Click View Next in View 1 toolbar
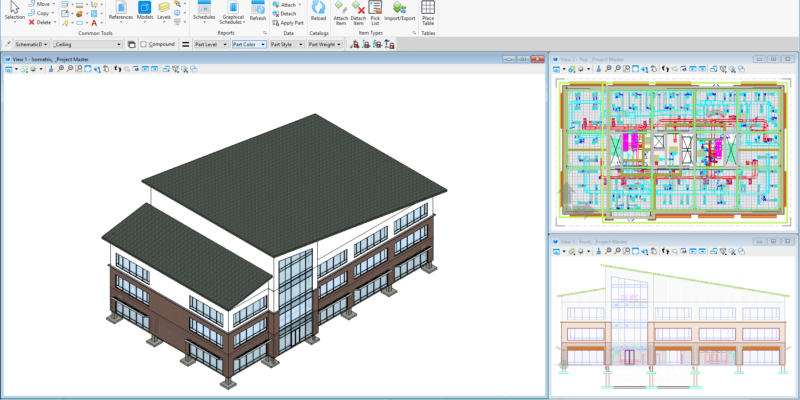Viewport: 800px width, 400px height. pyautogui.click(x=154, y=69)
